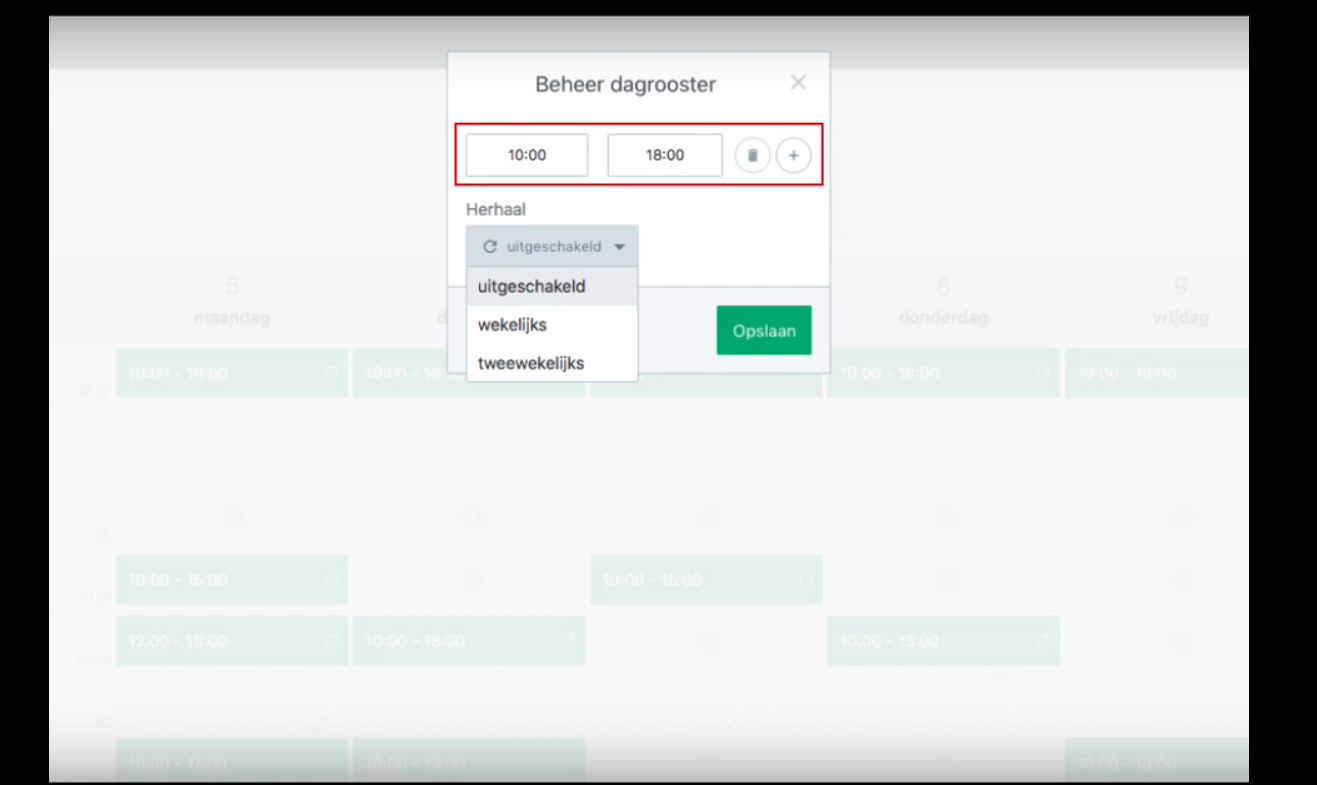Delete the 10:00–18:00 time slot via trash icon
Image resolution: width=1317 pixels, height=785 pixels.
point(752,156)
